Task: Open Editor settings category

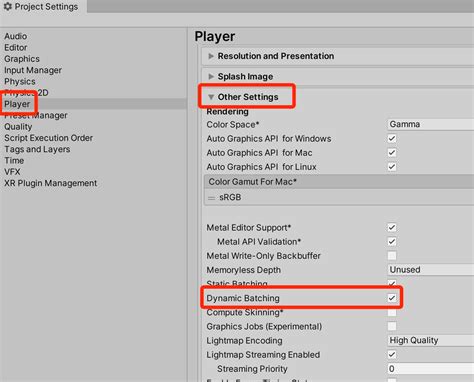Action: pyautogui.click(x=16, y=47)
